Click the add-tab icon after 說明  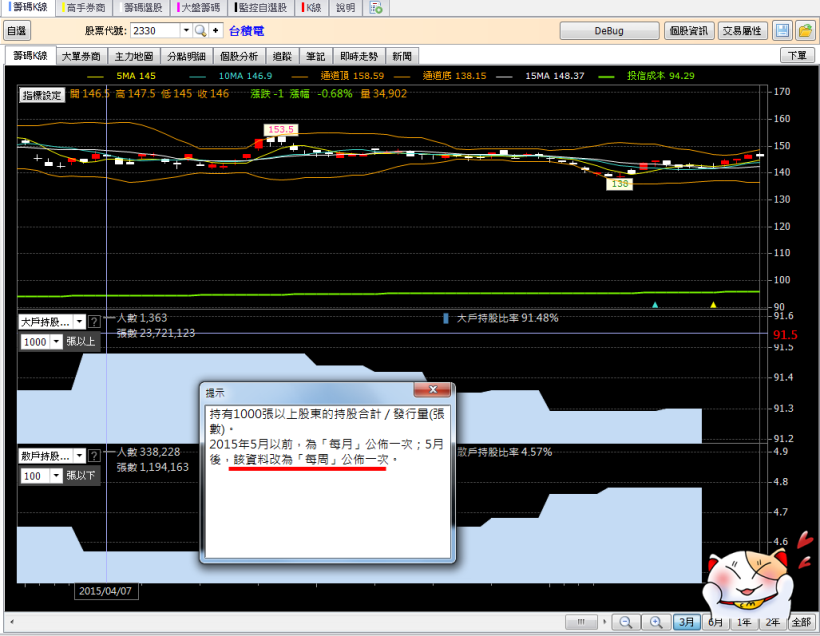click(x=376, y=8)
